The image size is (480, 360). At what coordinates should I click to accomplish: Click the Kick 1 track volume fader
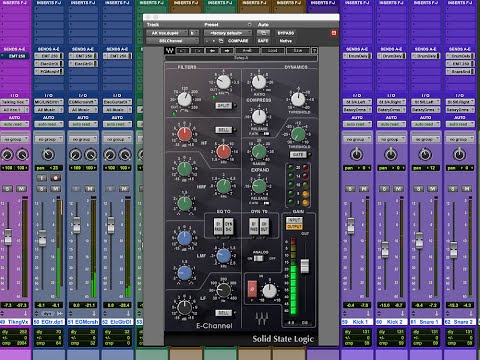(x=351, y=226)
